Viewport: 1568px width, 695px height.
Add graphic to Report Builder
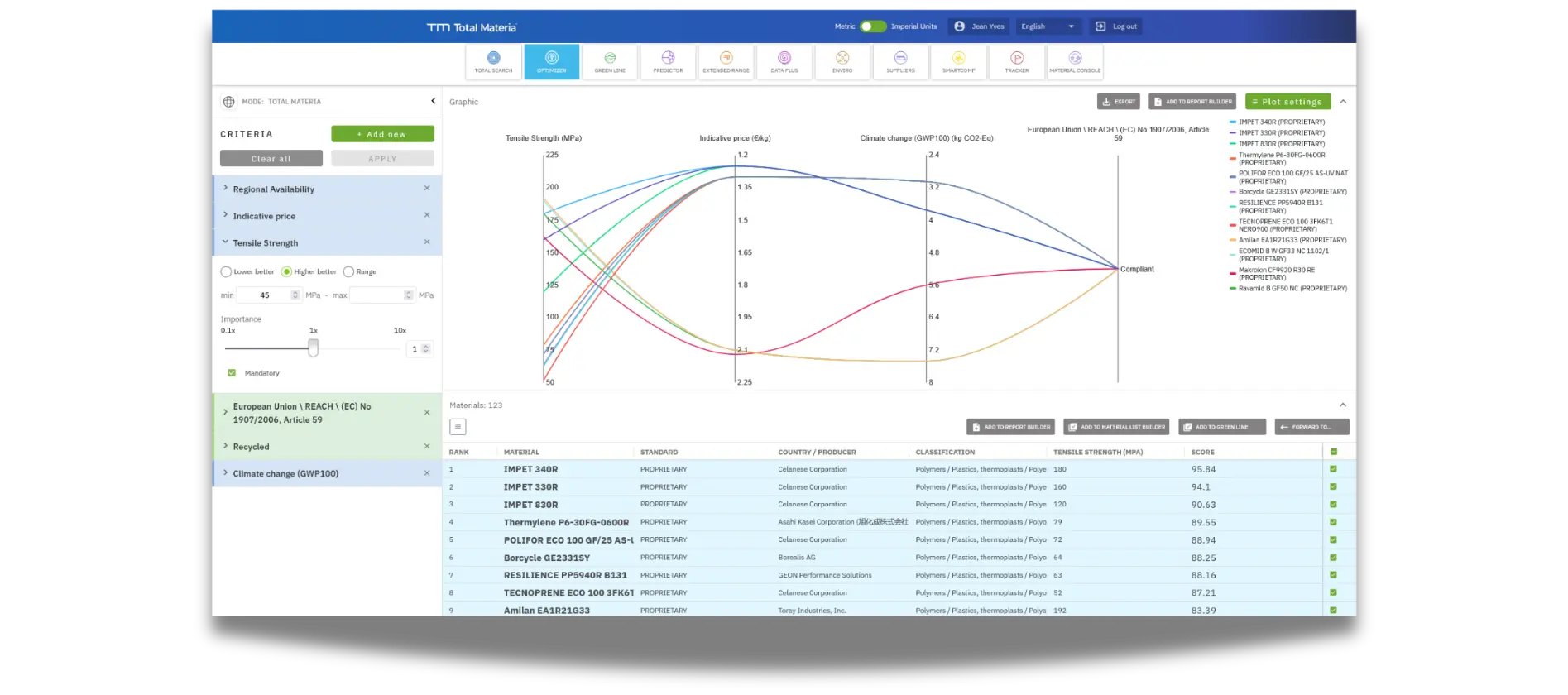(x=1192, y=102)
